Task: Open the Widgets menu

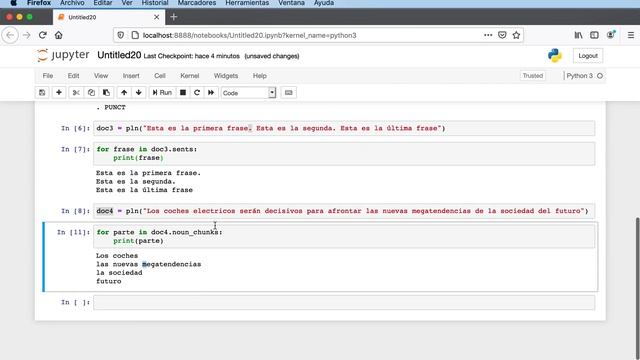Action: 226,76
